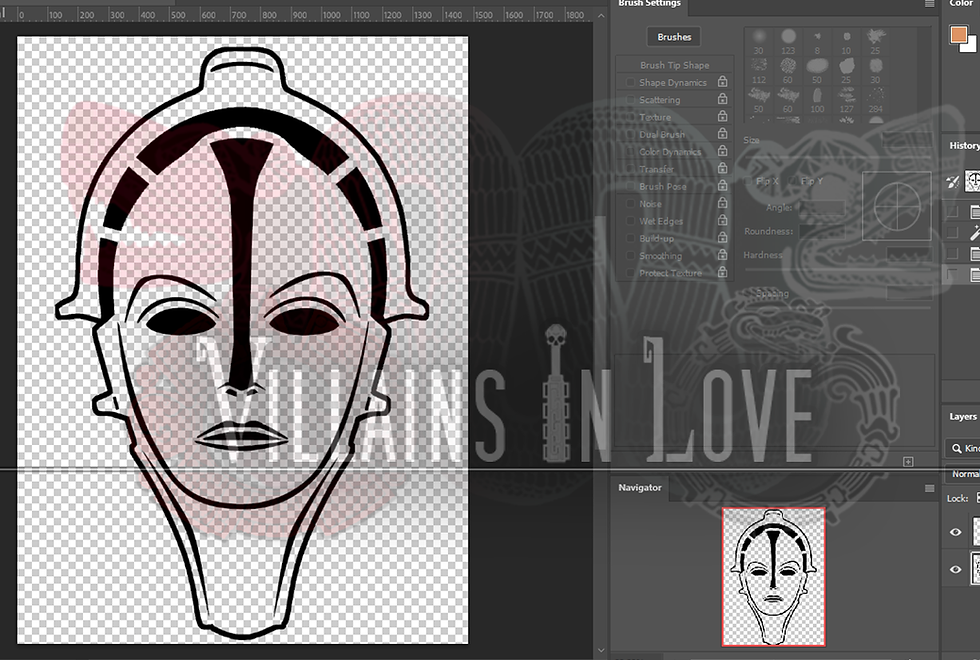Switch to the Brush Settings tab
This screenshot has width=980, height=660.
click(x=649, y=4)
